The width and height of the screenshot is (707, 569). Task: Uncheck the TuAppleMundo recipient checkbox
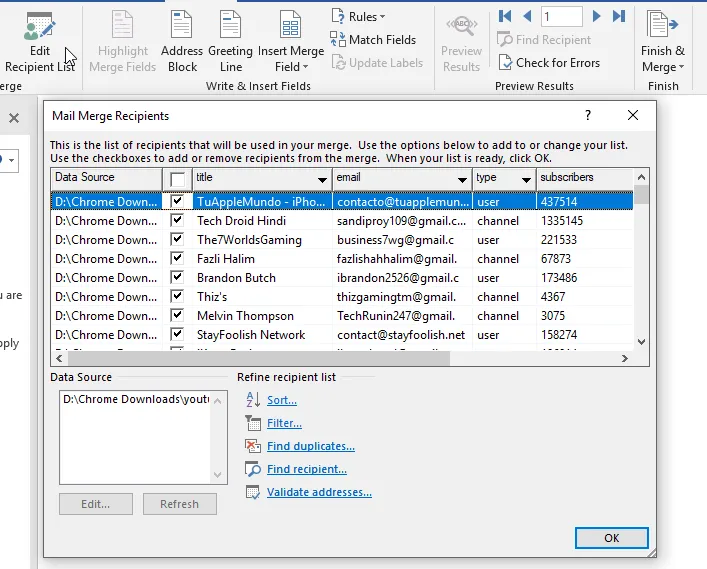(177, 201)
